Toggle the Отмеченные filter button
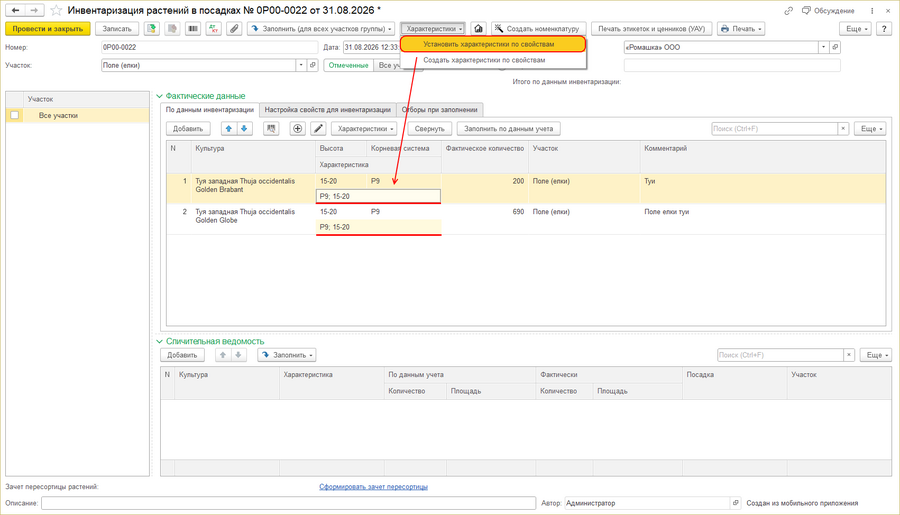Screen dimensions: 900x515 tap(348, 65)
